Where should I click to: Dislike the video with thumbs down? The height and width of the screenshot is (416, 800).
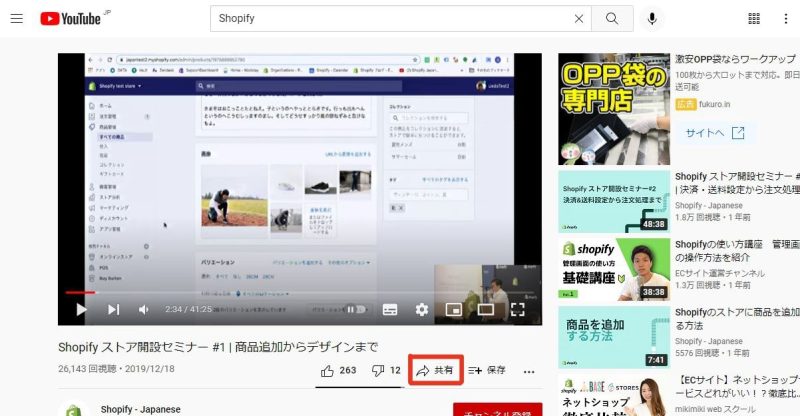386,371
